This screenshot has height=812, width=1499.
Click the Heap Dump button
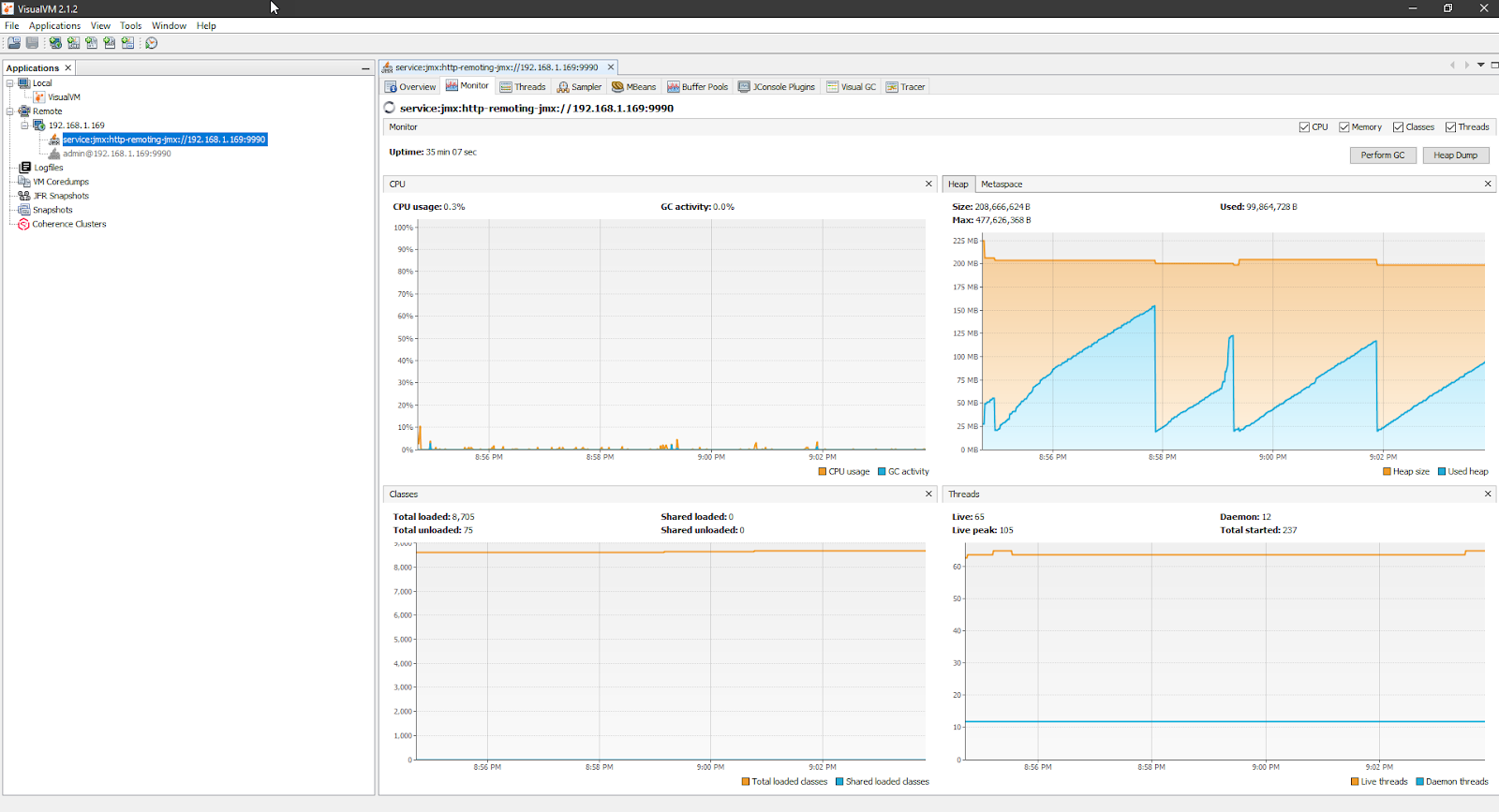(x=1455, y=155)
